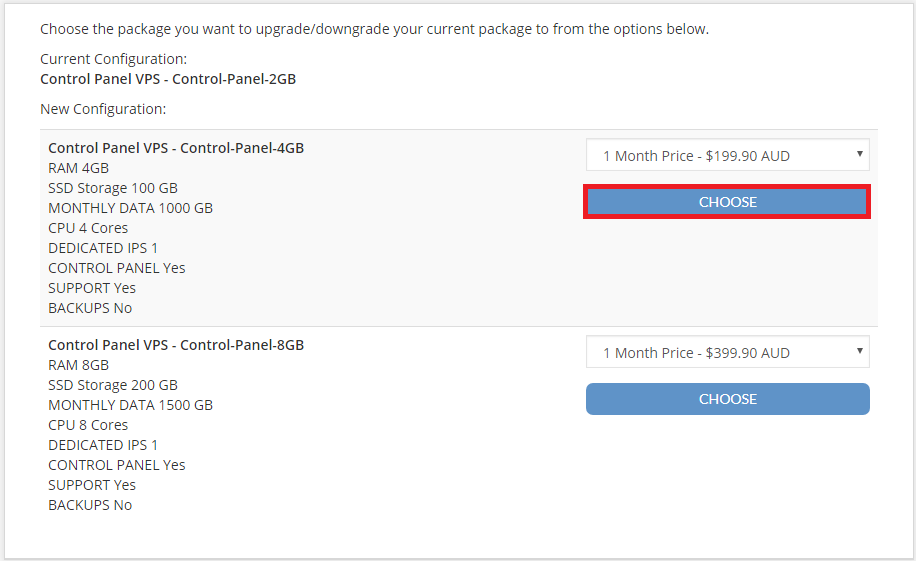Click the dropdown arrow for the Control-Panel-4GB price
The width and height of the screenshot is (916, 561).
click(x=859, y=154)
